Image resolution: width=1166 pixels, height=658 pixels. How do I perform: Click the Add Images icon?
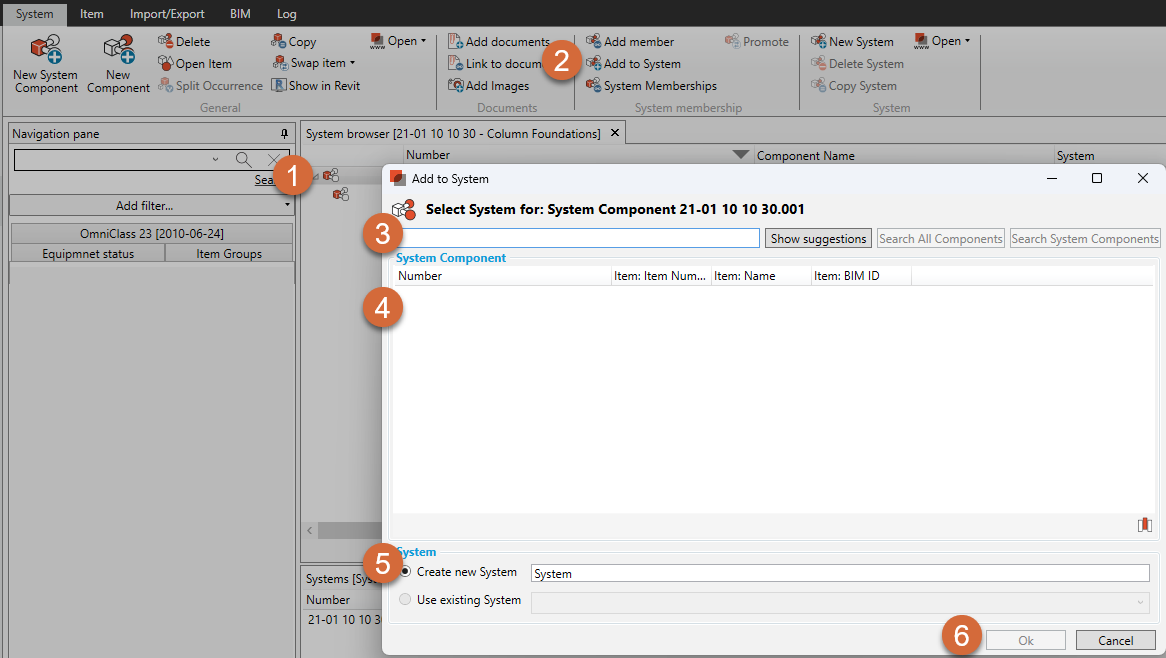pyautogui.click(x=490, y=85)
